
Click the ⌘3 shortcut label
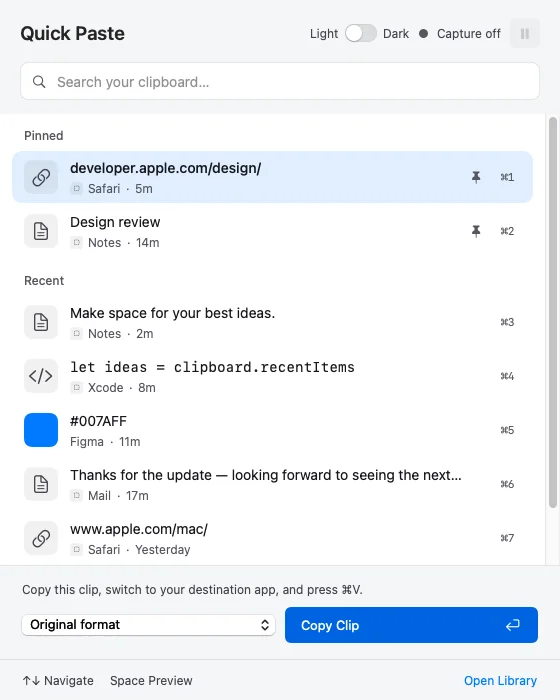[x=507, y=322]
